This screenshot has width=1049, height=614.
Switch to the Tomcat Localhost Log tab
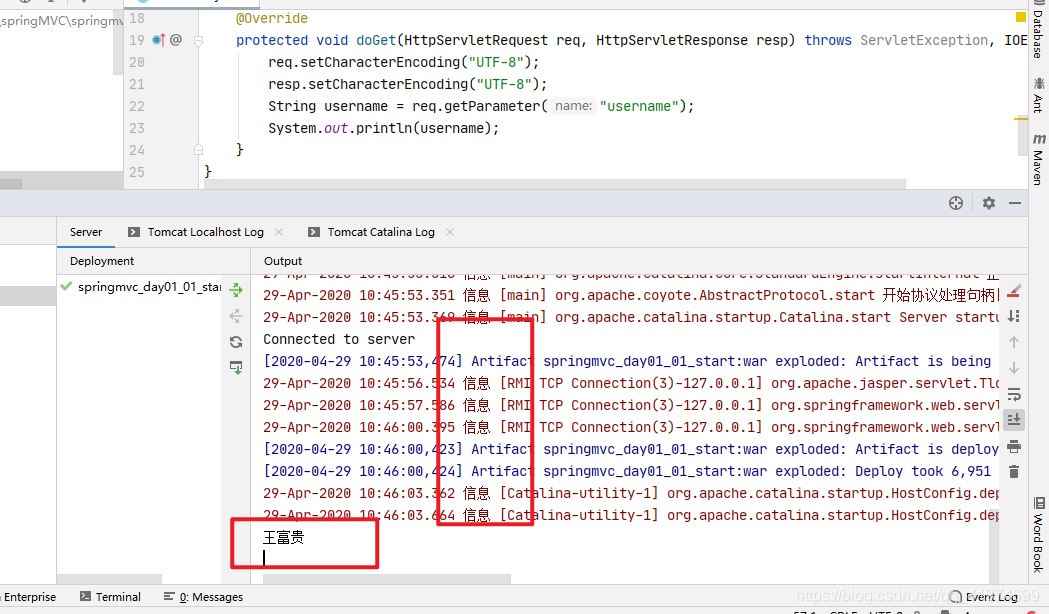pos(205,232)
